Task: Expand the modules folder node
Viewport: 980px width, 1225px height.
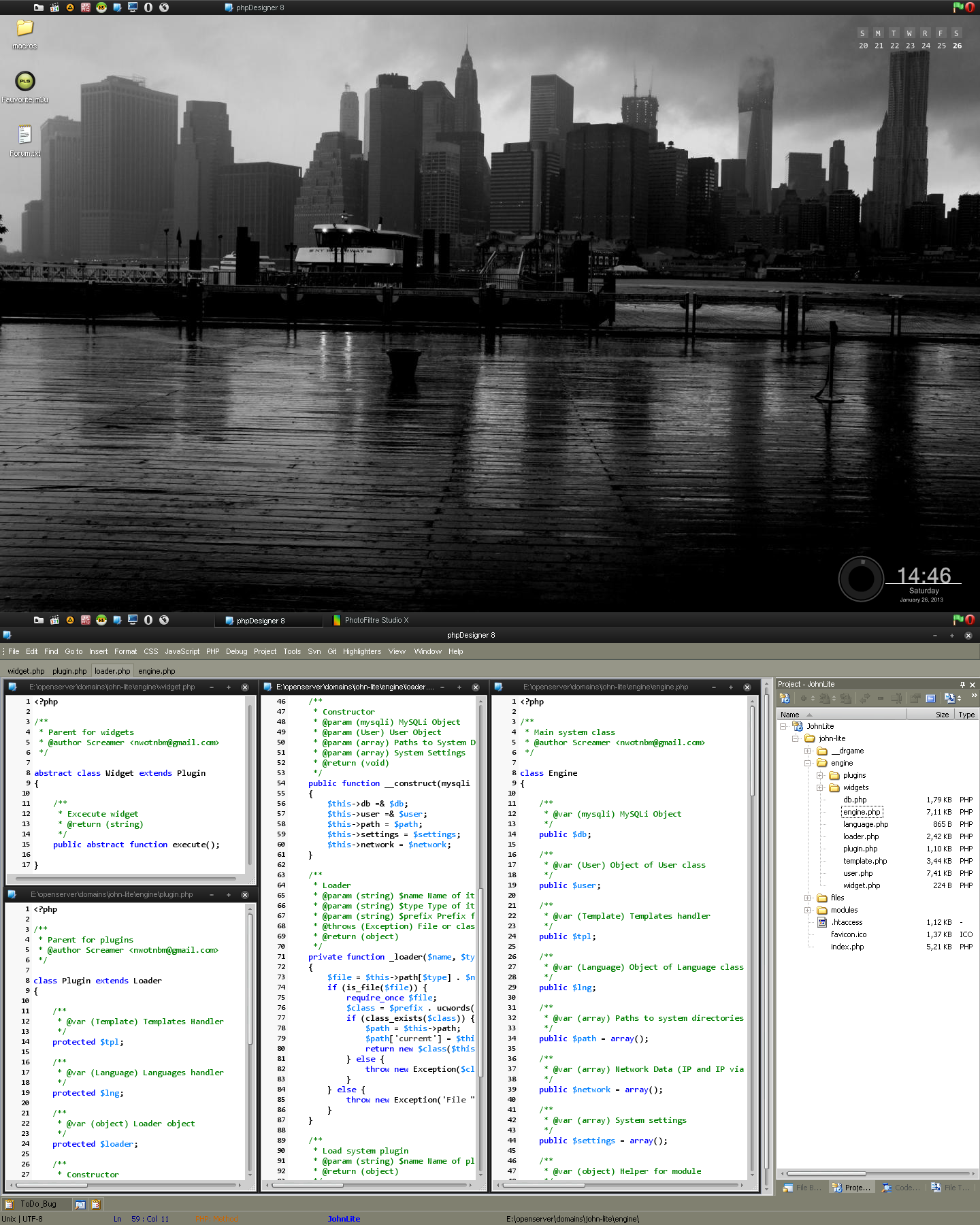Action: point(808,911)
